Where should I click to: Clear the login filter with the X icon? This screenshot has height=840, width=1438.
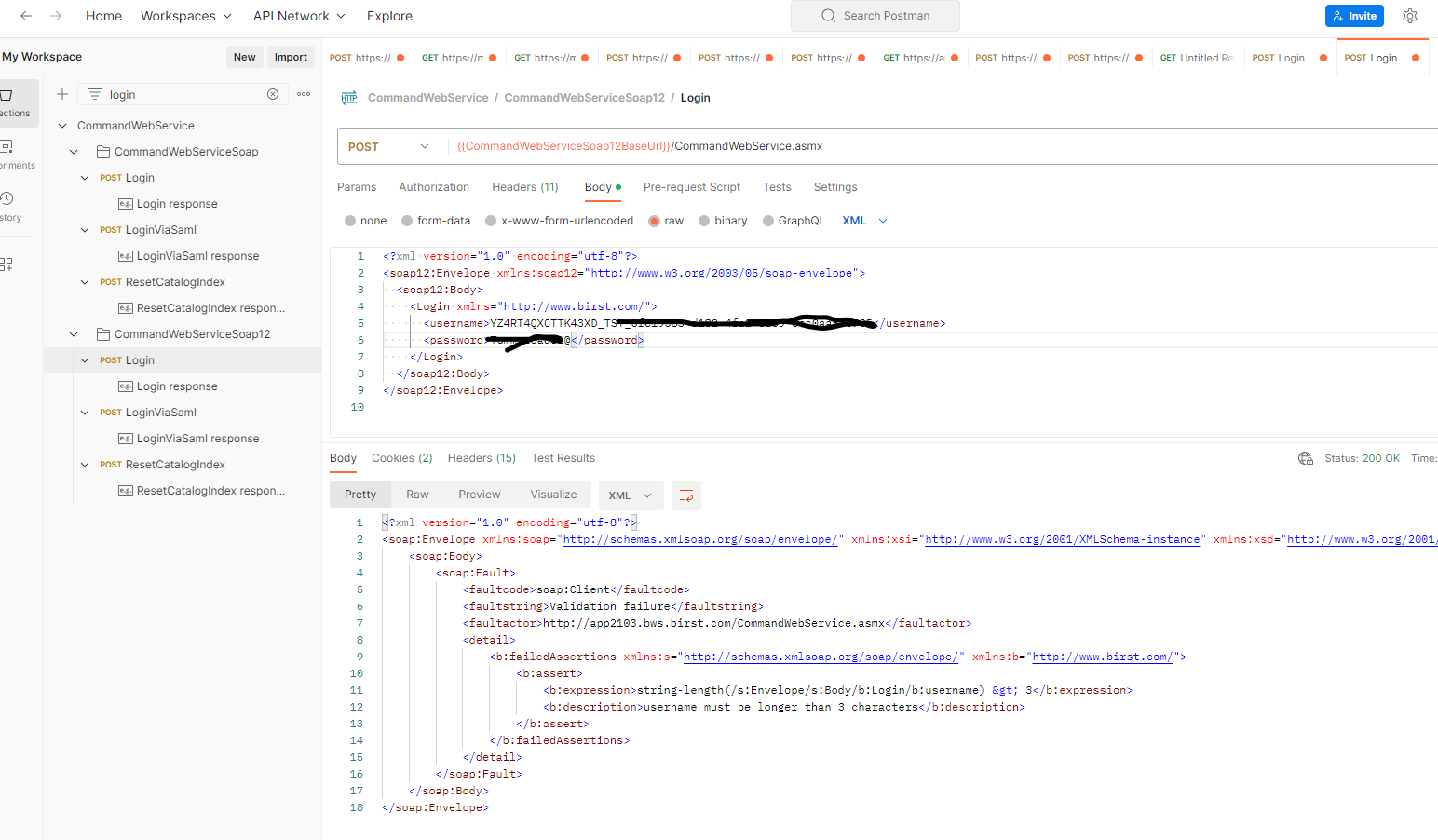click(273, 94)
